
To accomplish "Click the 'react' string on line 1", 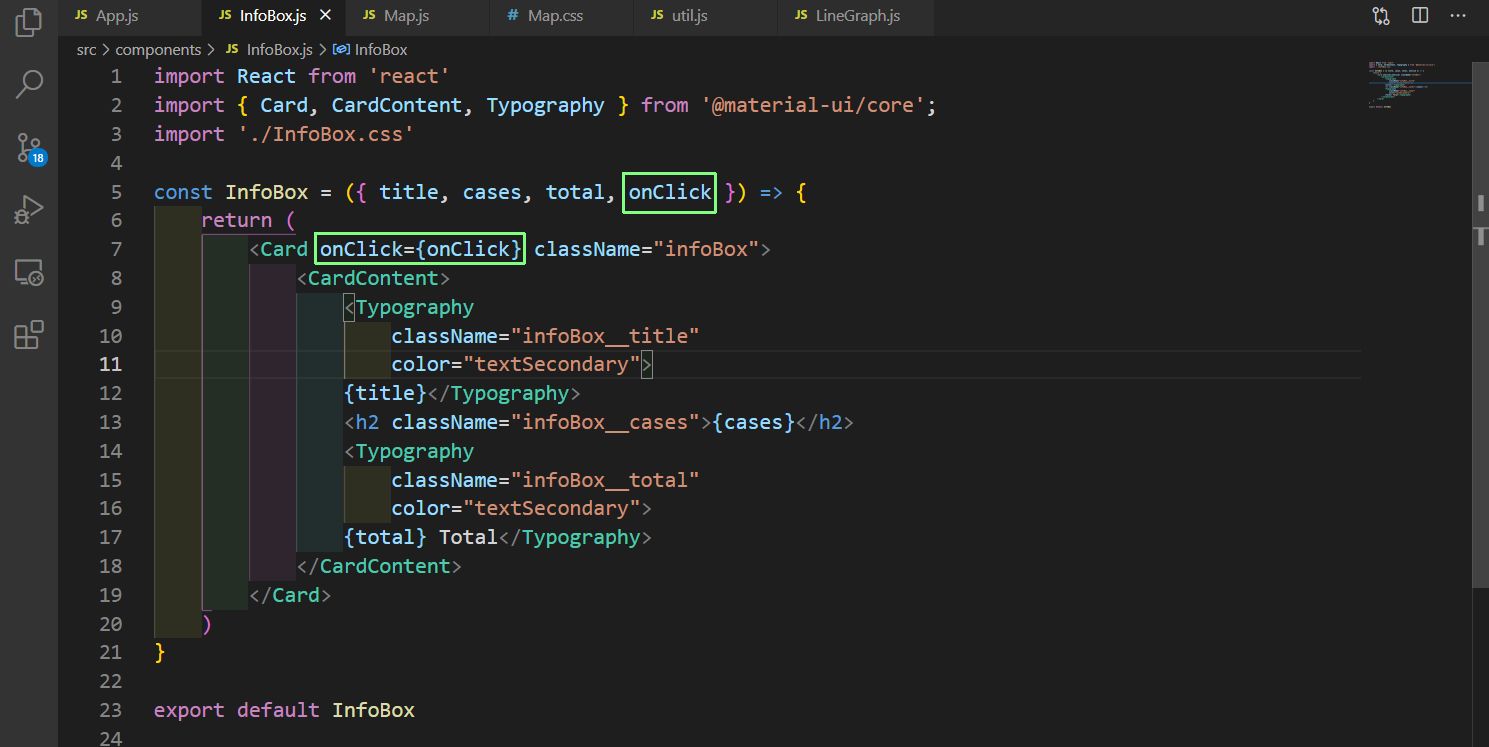I will pos(409,76).
